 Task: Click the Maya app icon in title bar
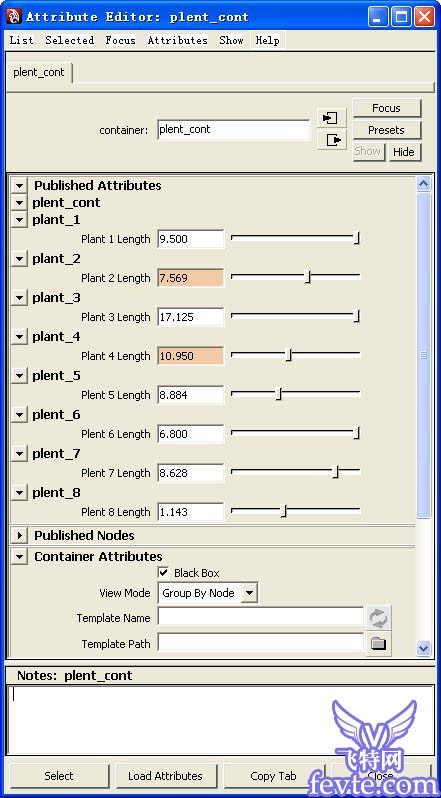[13, 17]
